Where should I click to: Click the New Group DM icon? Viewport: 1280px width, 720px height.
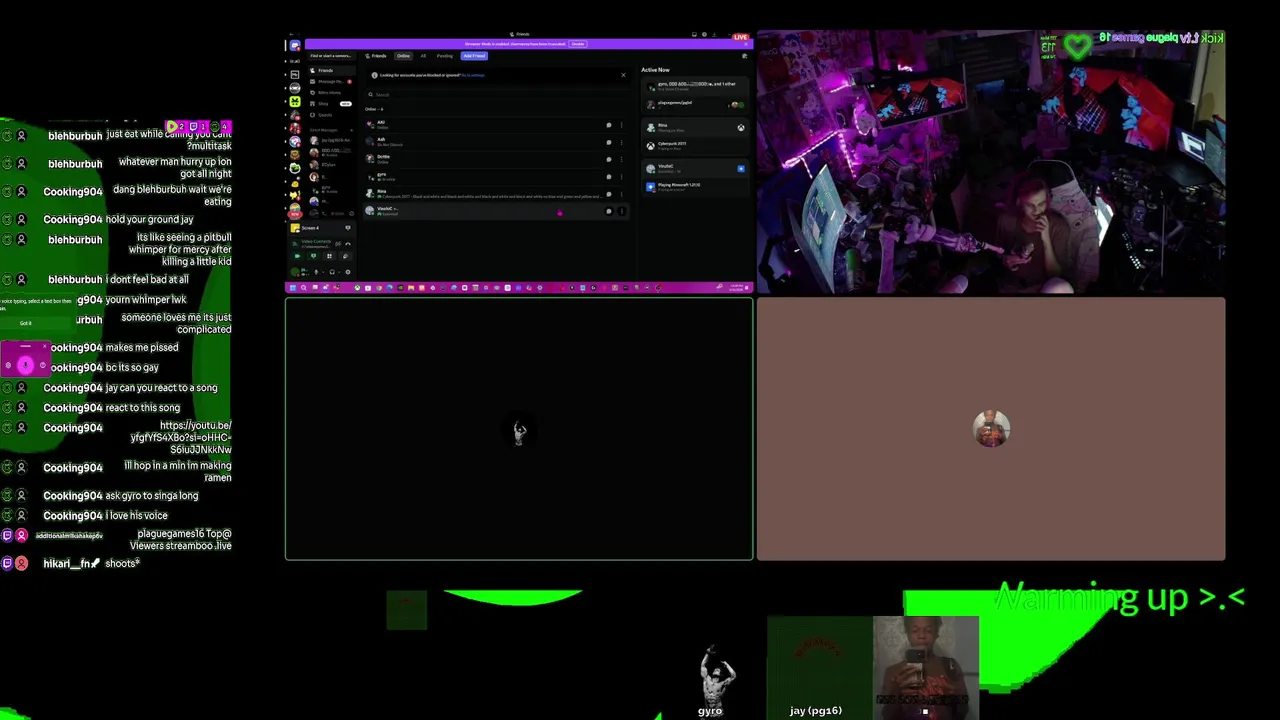[744, 56]
